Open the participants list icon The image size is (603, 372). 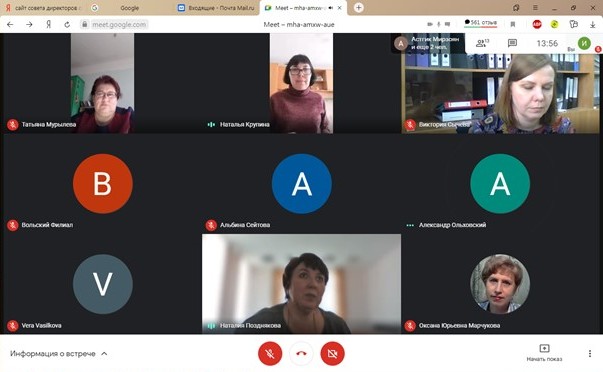tap(482, 43)
